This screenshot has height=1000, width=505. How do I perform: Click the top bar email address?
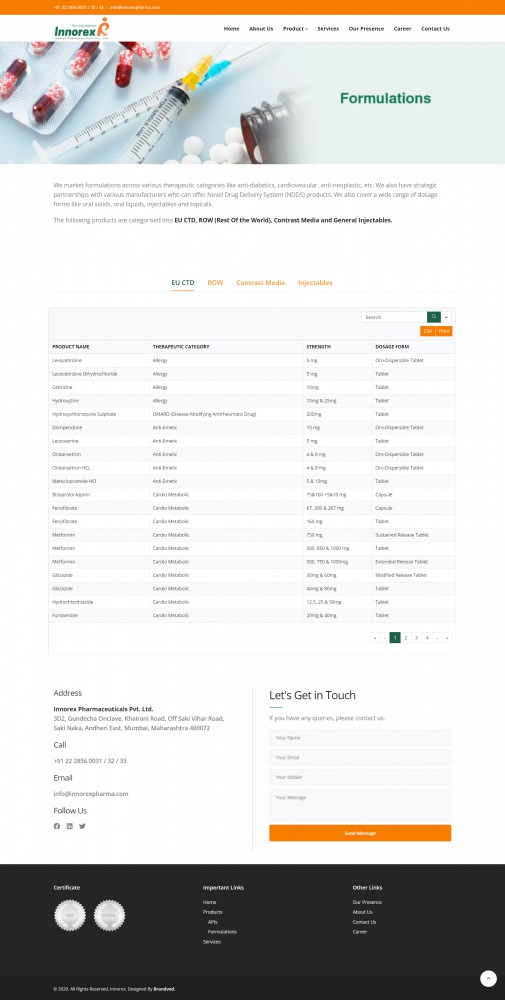[x=135, y=7]
